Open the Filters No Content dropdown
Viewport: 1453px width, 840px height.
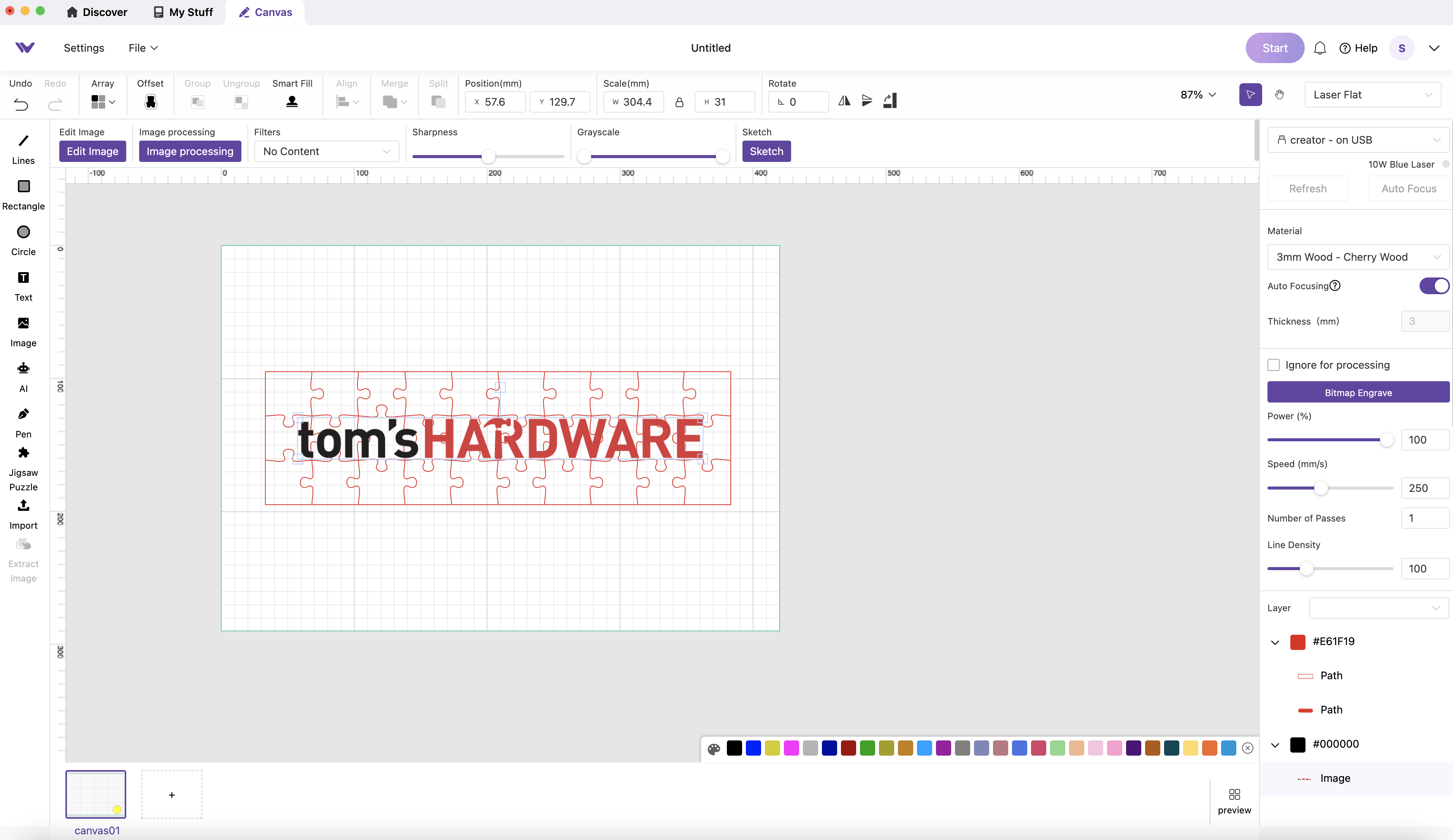326,152
